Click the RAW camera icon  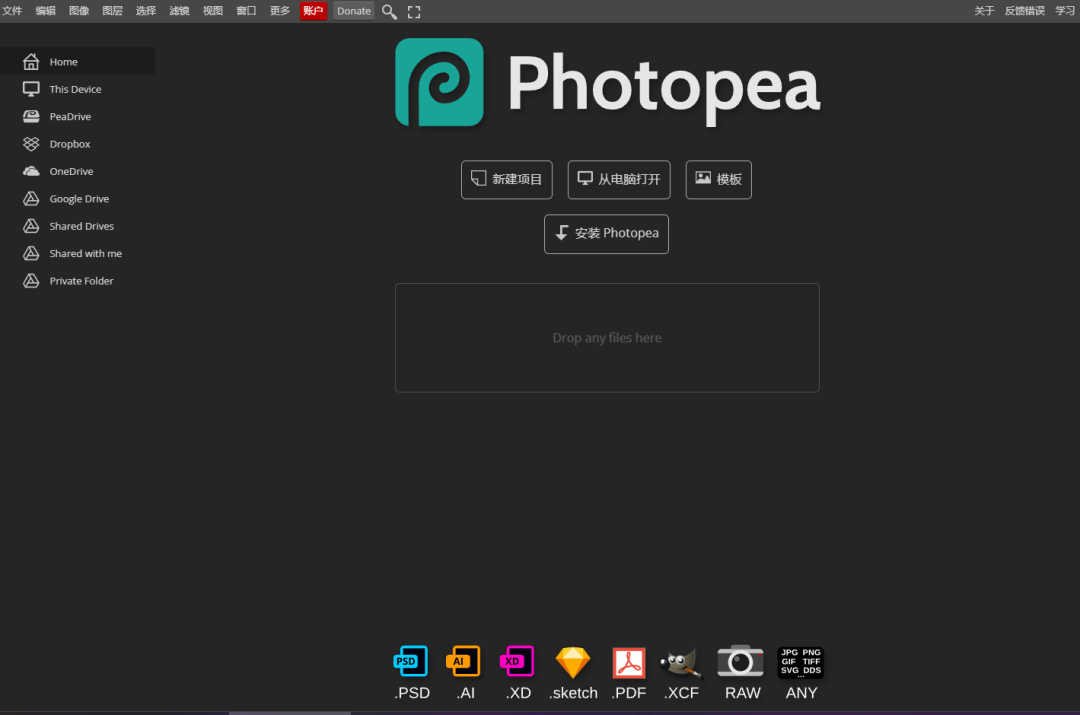(741, 662)
